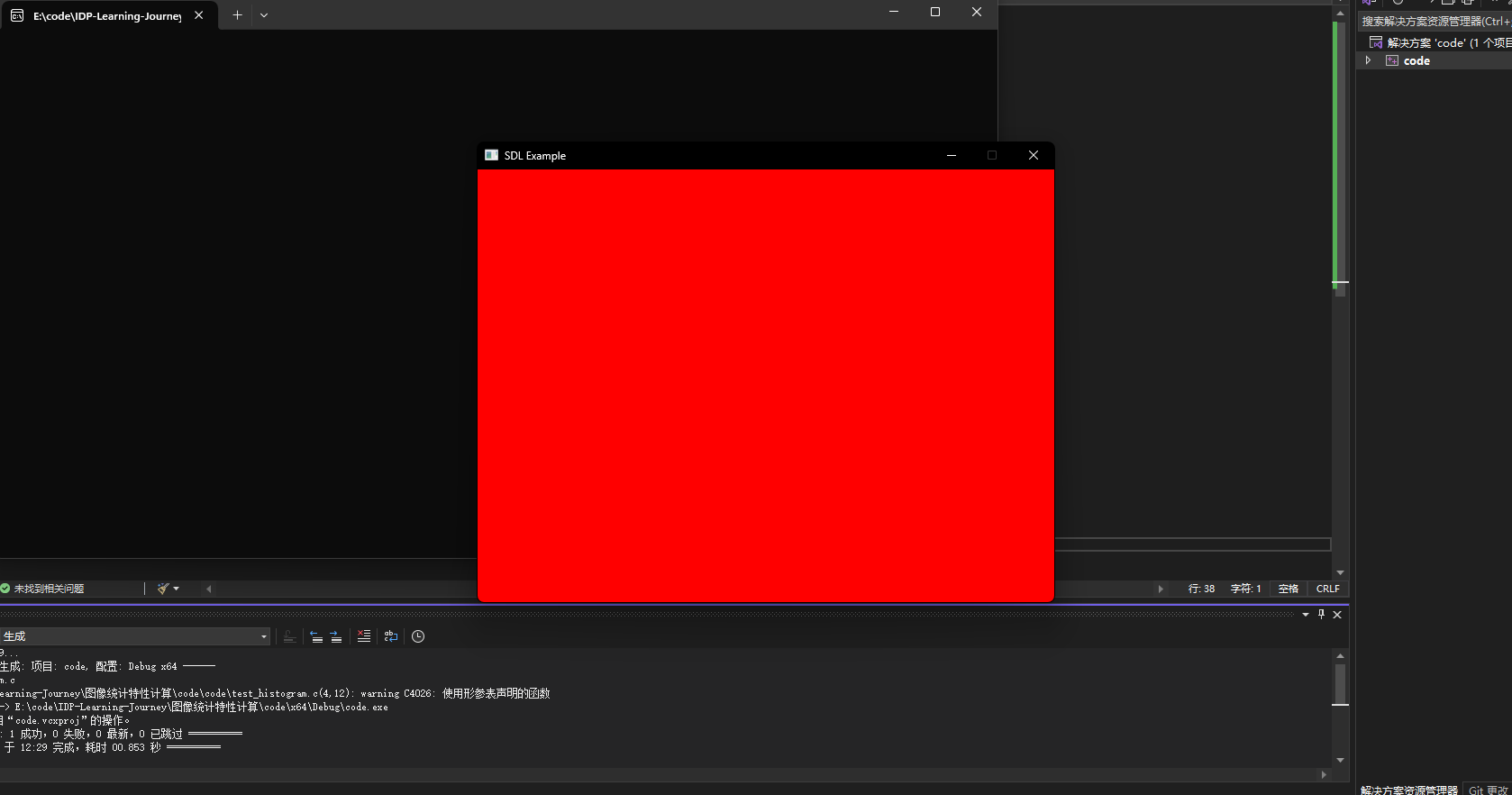This screenshot has height=795, width=1512.
Task: Switch to the '解决方案资源管理器' tab
Action: [x=1409, y=790]
